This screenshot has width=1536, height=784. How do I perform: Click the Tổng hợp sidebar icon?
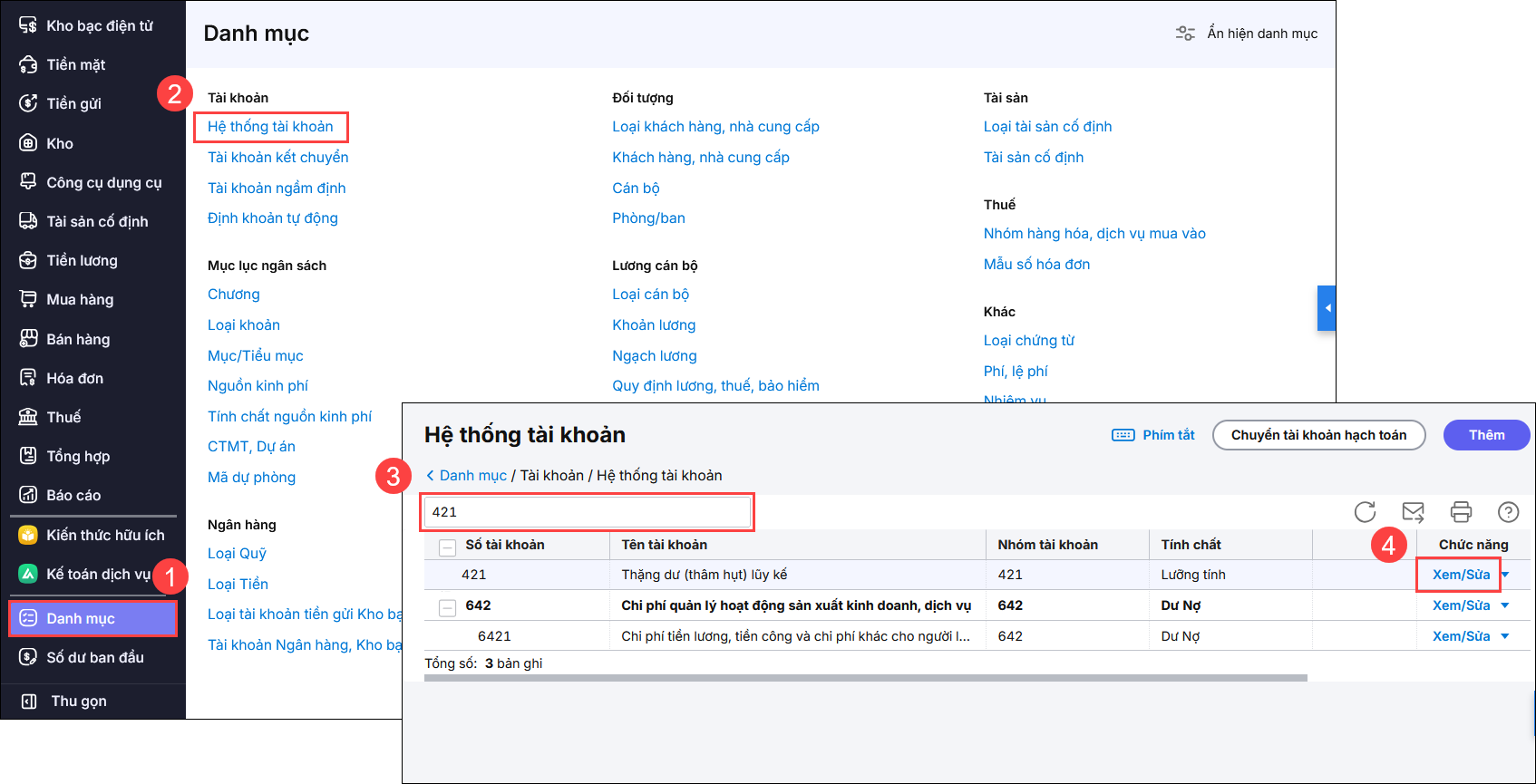(28, 456)
